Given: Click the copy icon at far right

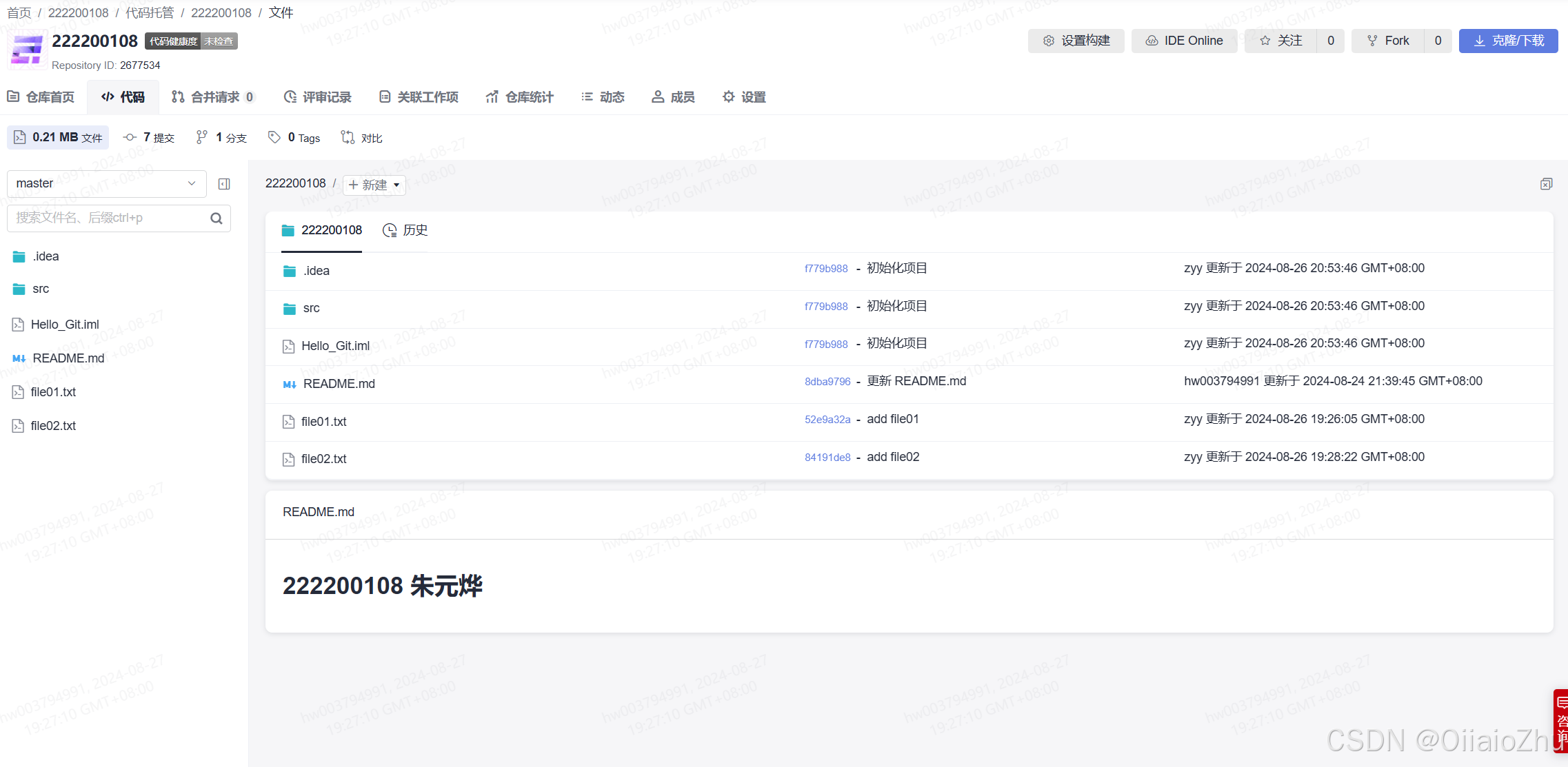Looking at the screenshot, I should 1546,184.
